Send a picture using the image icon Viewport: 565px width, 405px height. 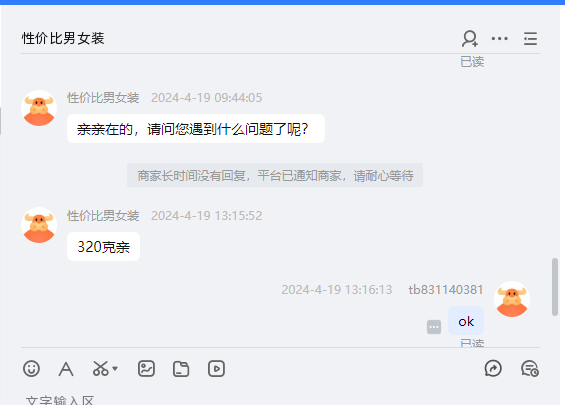146,369
